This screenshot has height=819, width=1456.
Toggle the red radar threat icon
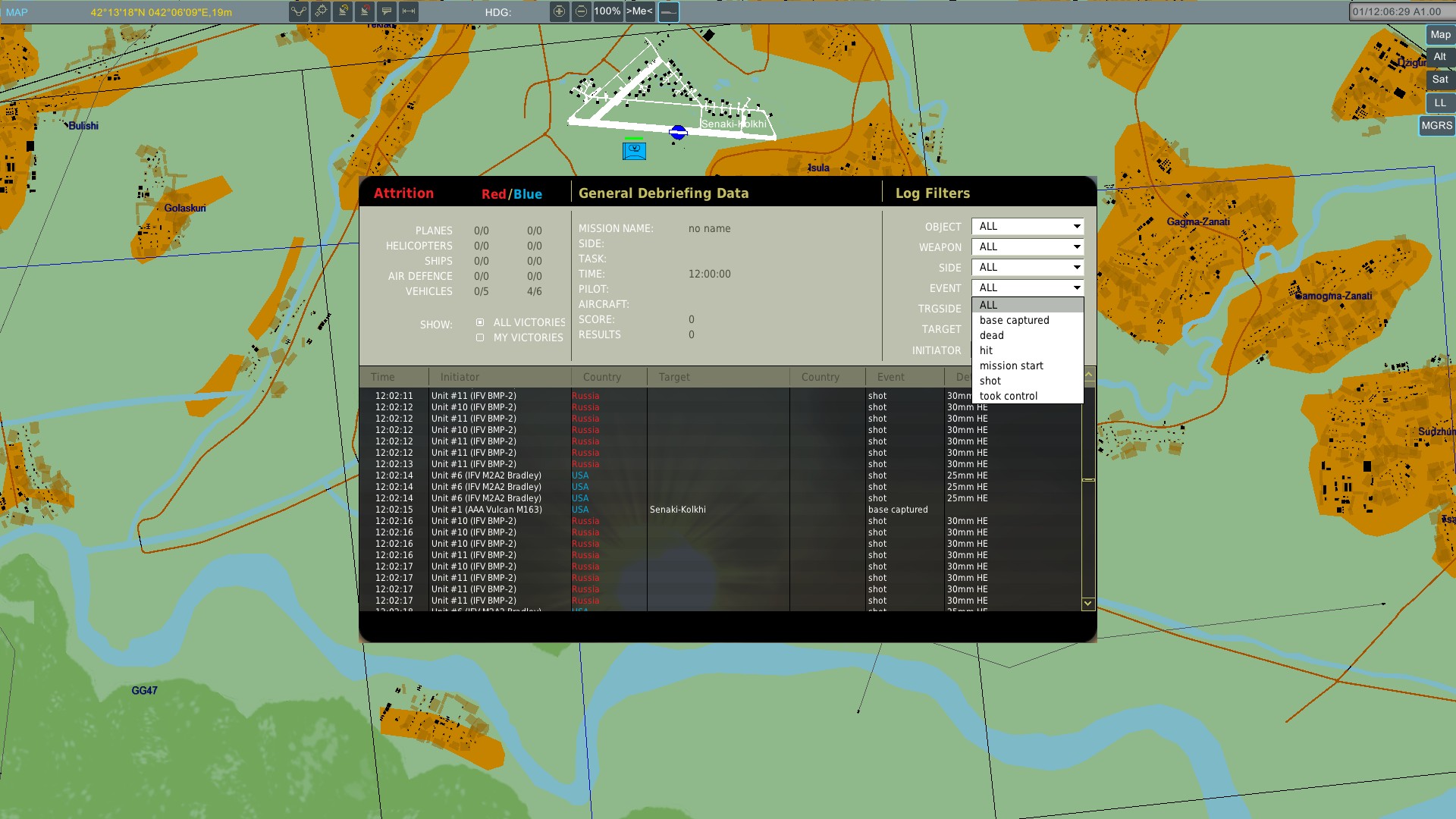pyautogui.click(x=365, y=11)
